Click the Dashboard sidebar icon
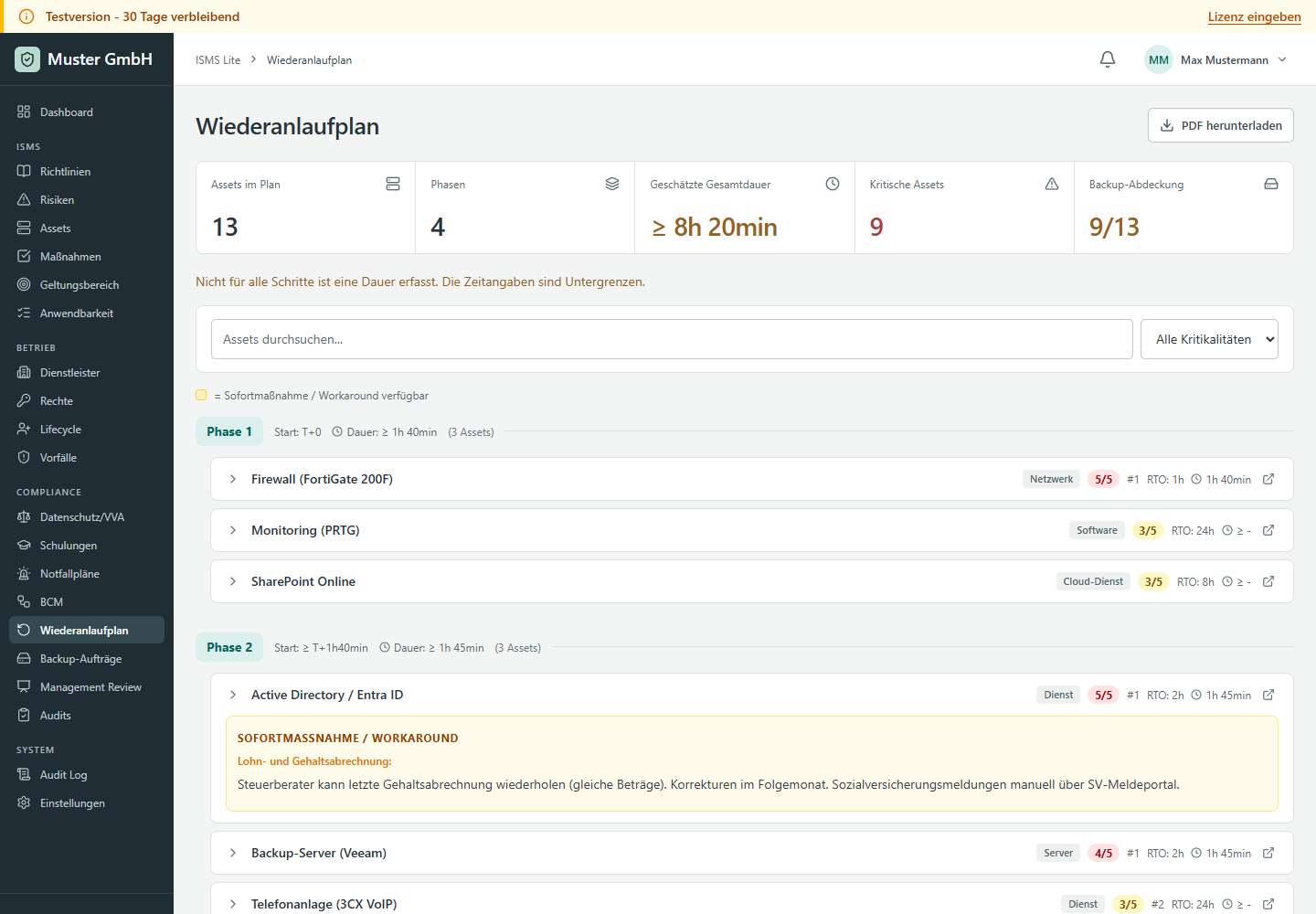This screenshot has width=1316, height=914. pyautogui.click(x=24, y=112)
